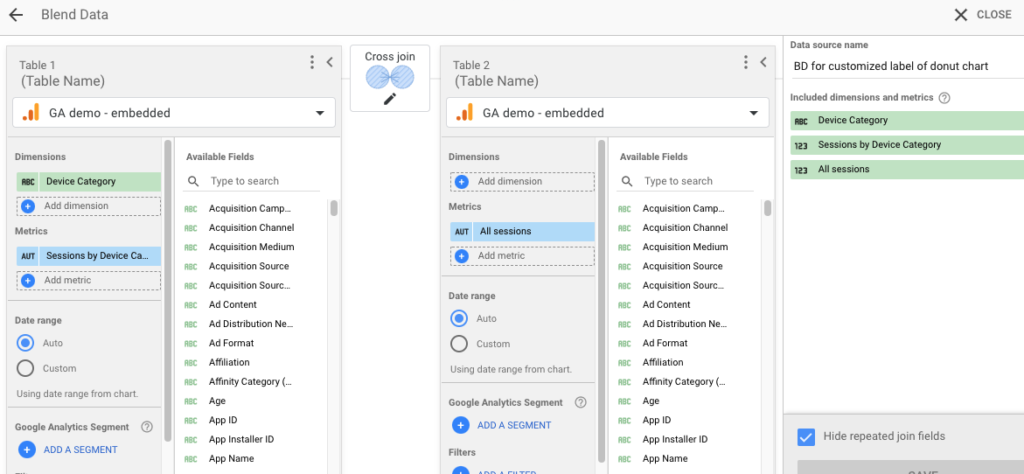Select Device Category in included fields
Screen dimensions: 1024x474
[x=907, y=120]
